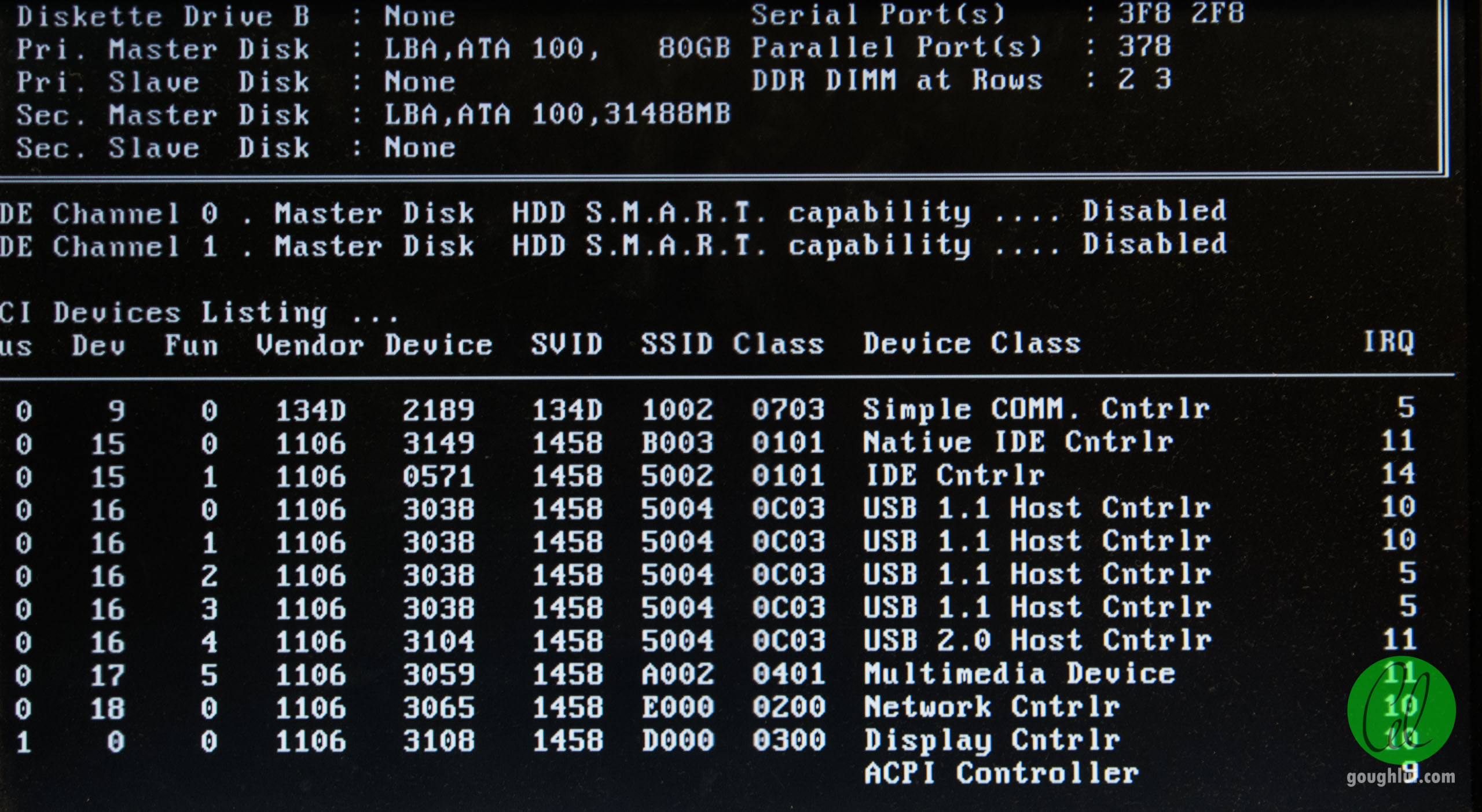Click the "Diskette Drive B" label

pos(164,16)
